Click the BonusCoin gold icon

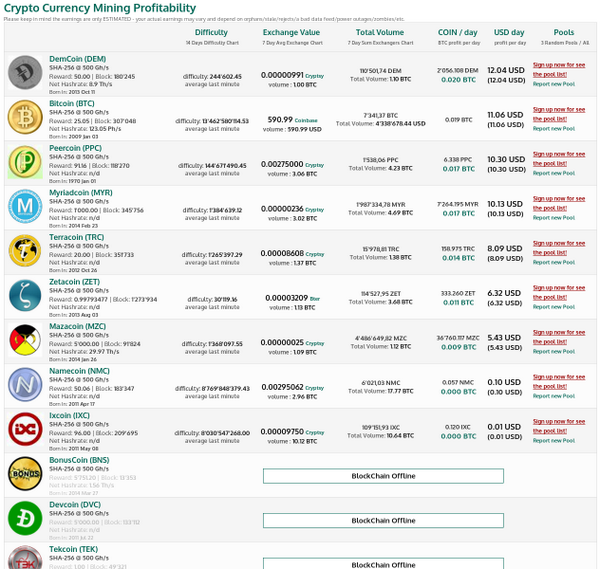pos(25,474)
